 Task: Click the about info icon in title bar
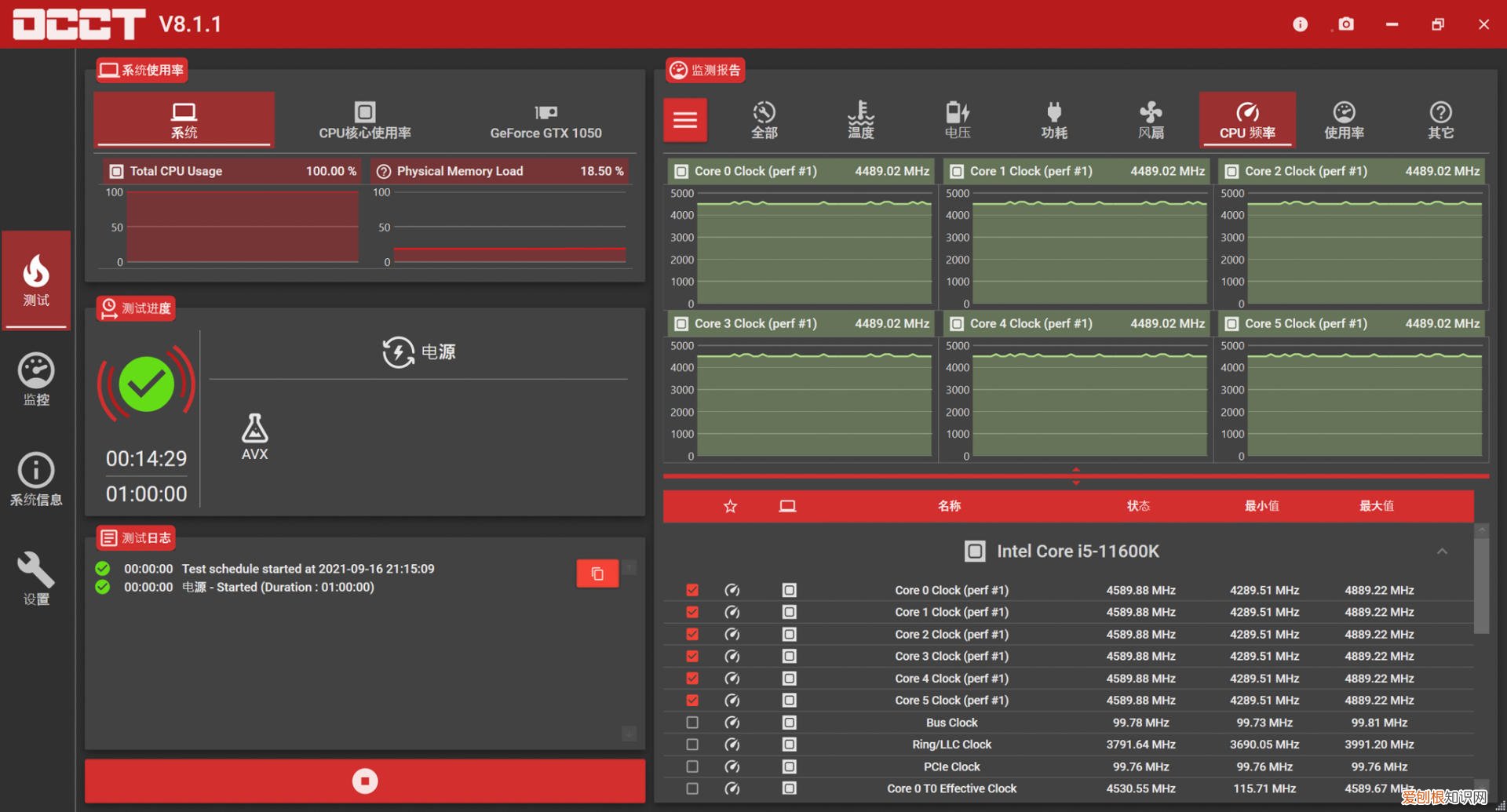pos(1300,24)
